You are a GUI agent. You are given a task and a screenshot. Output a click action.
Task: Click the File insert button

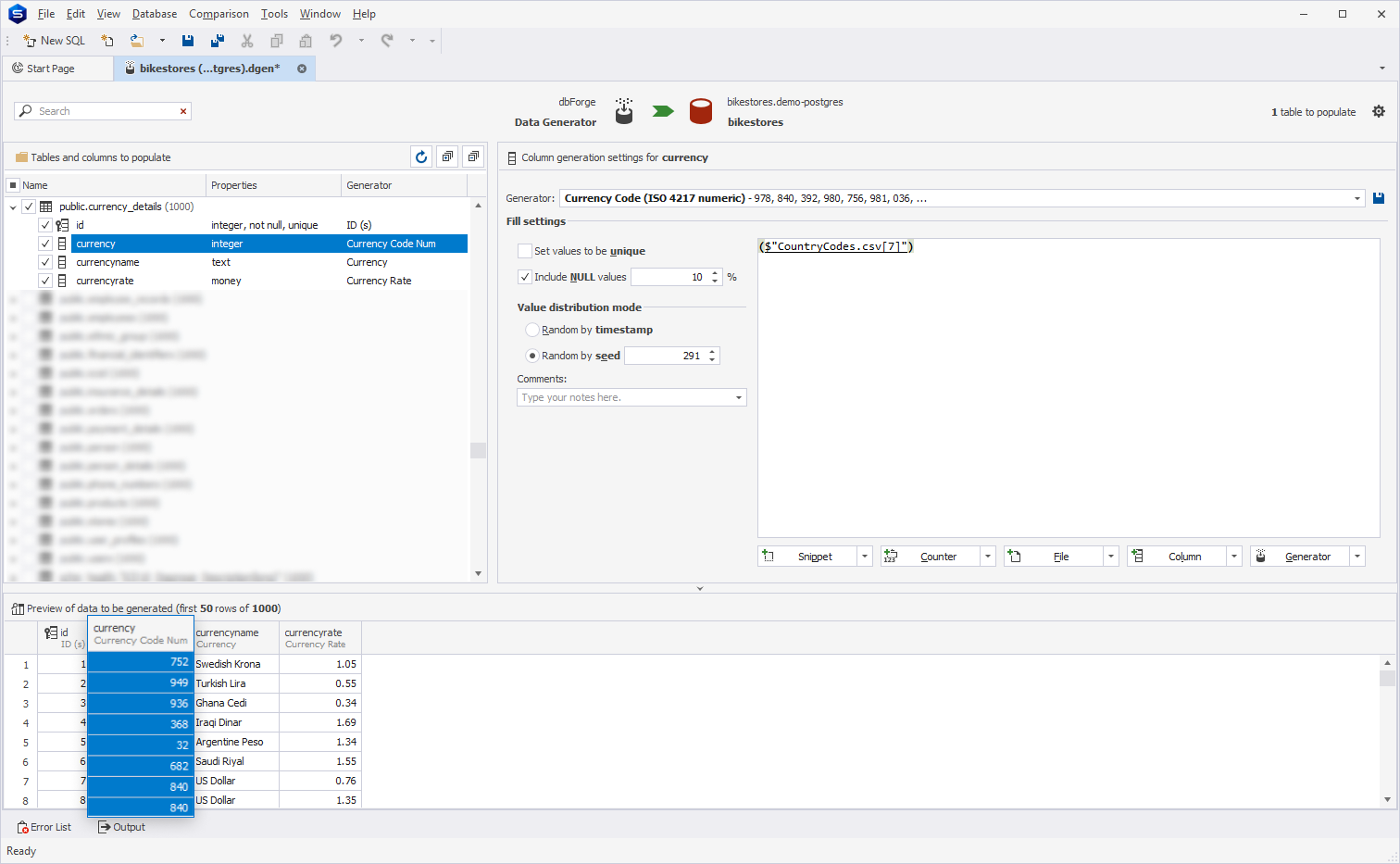point(1054,557)
